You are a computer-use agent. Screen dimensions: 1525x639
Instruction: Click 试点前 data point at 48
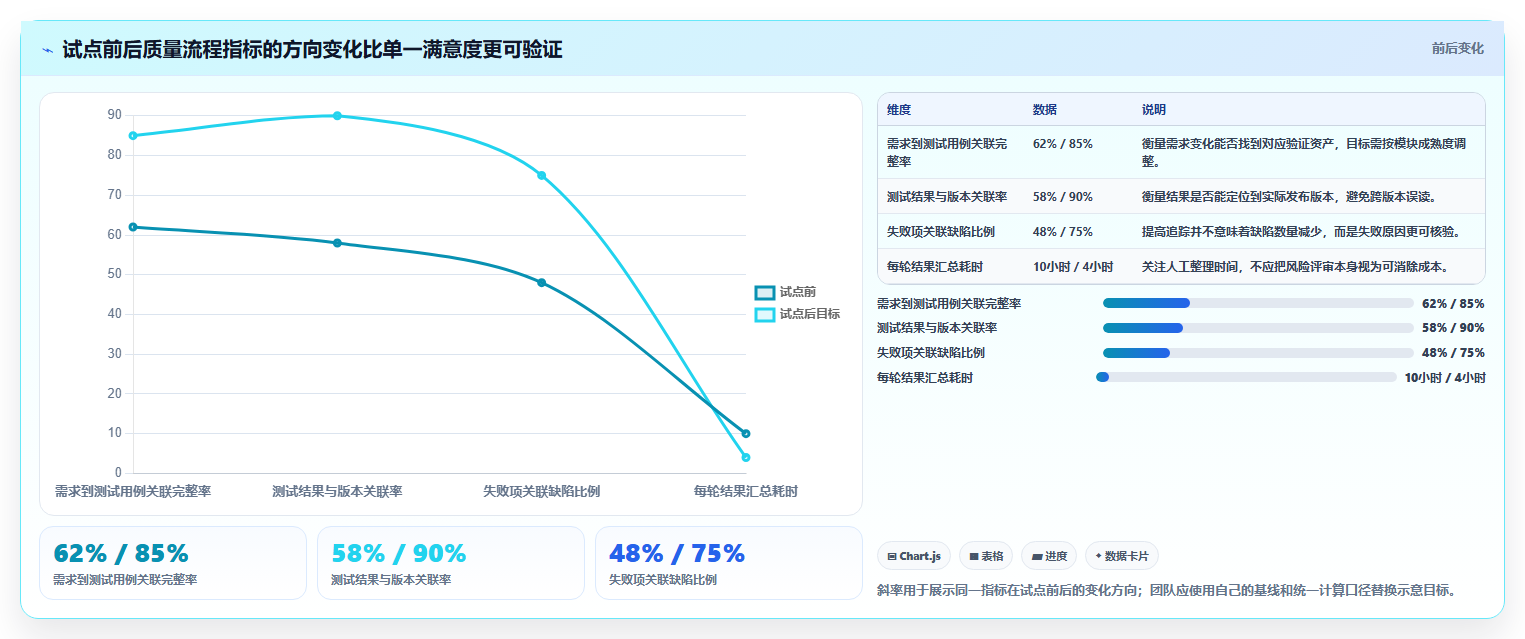(x=542, y=283)
